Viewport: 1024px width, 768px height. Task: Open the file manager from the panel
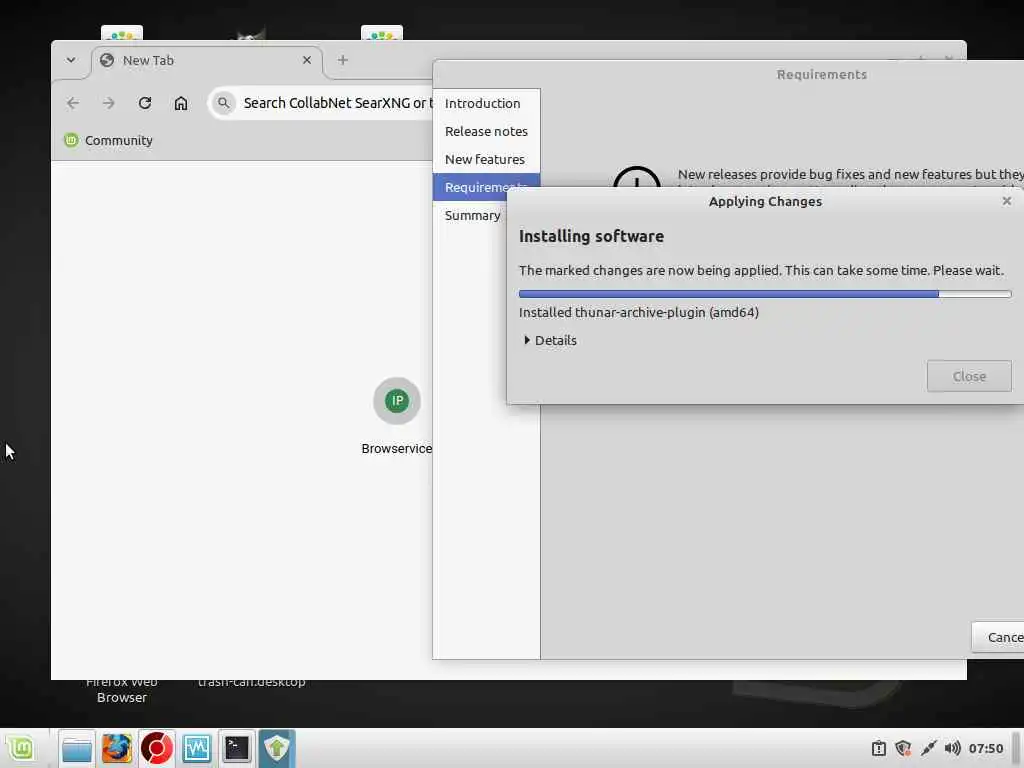click(77, 748)
